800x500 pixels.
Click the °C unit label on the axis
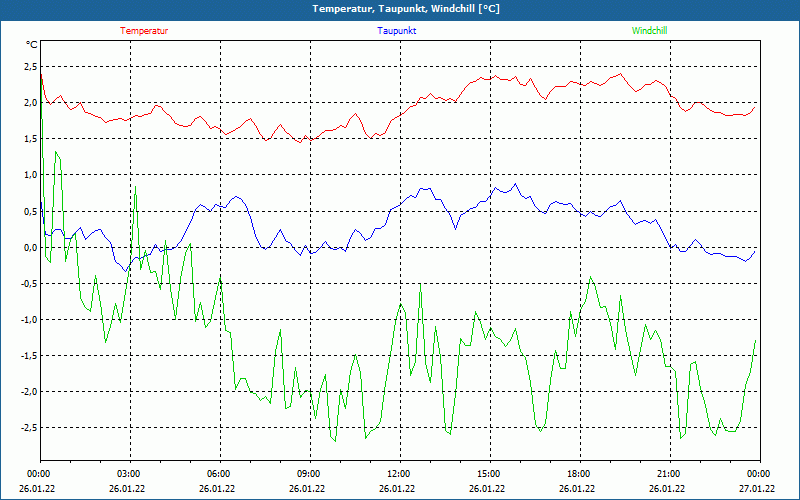[32, 45]
